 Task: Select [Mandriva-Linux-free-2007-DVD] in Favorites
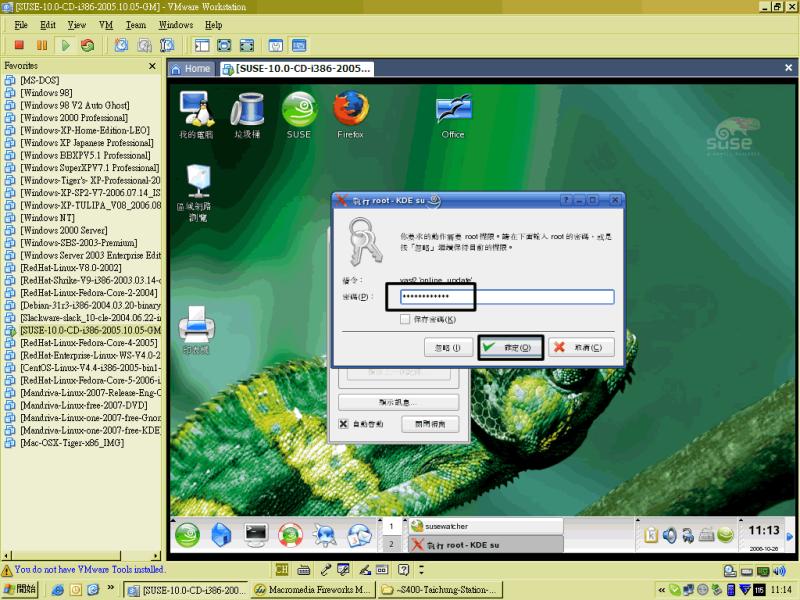[84, 406]
